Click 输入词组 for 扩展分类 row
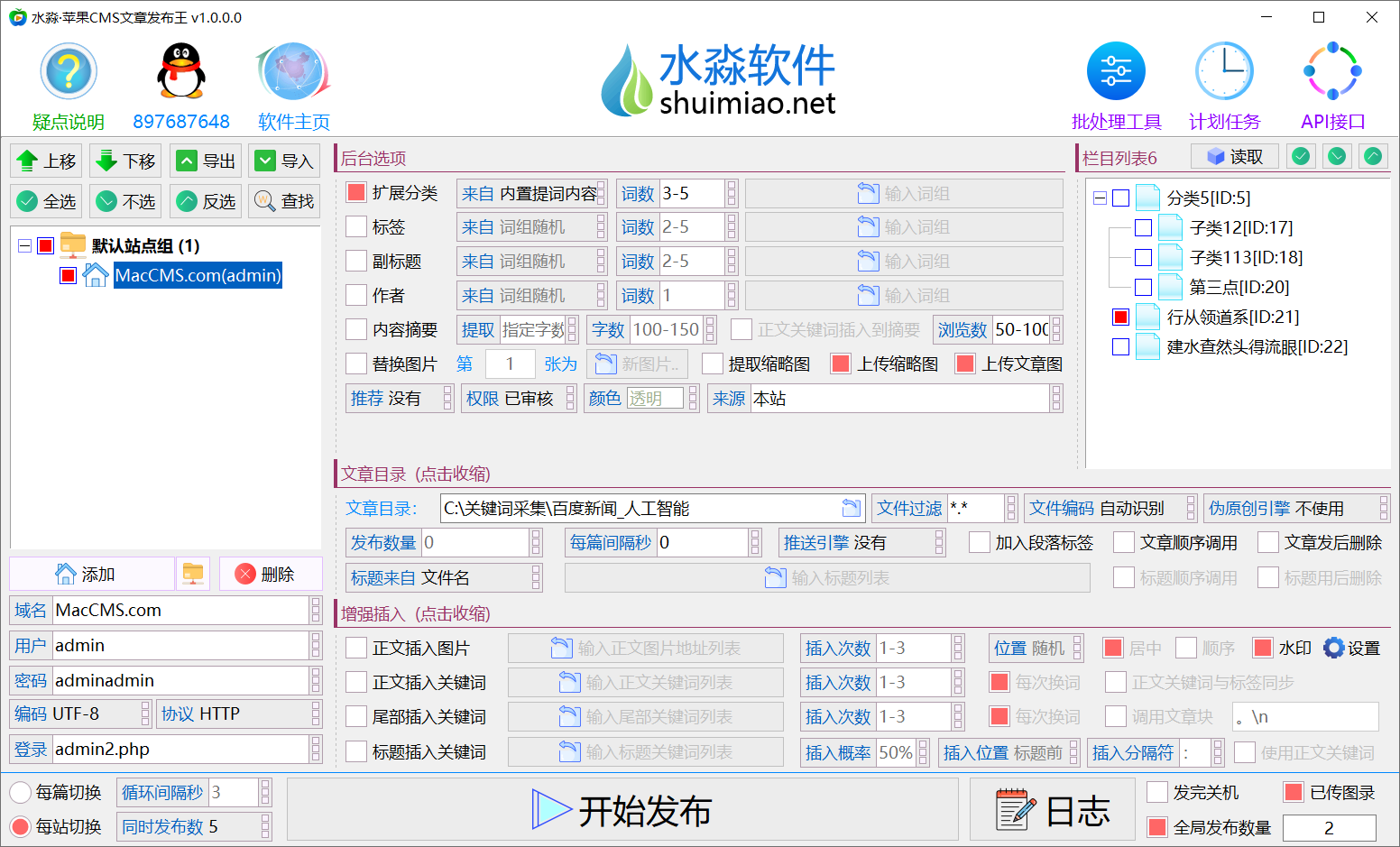 [x=904, y=193]
